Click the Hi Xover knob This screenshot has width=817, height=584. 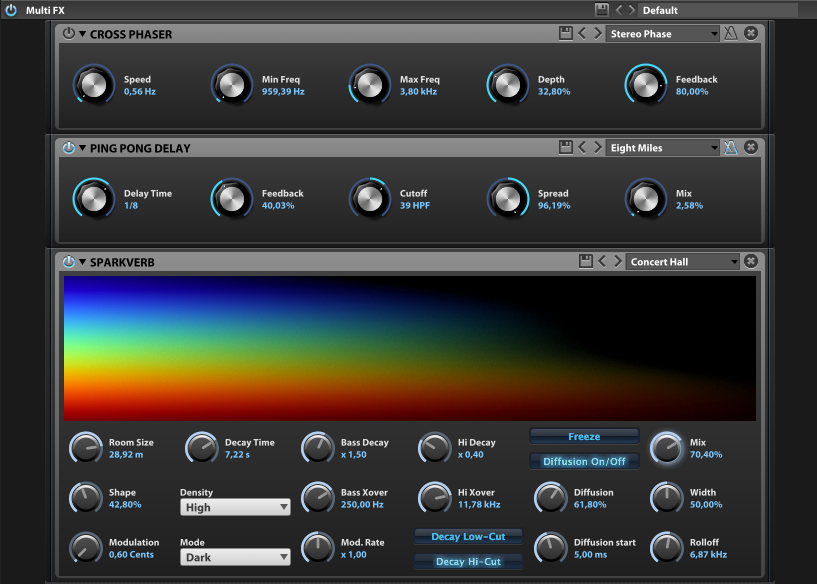pyautogui.click(x=435, y=498)
